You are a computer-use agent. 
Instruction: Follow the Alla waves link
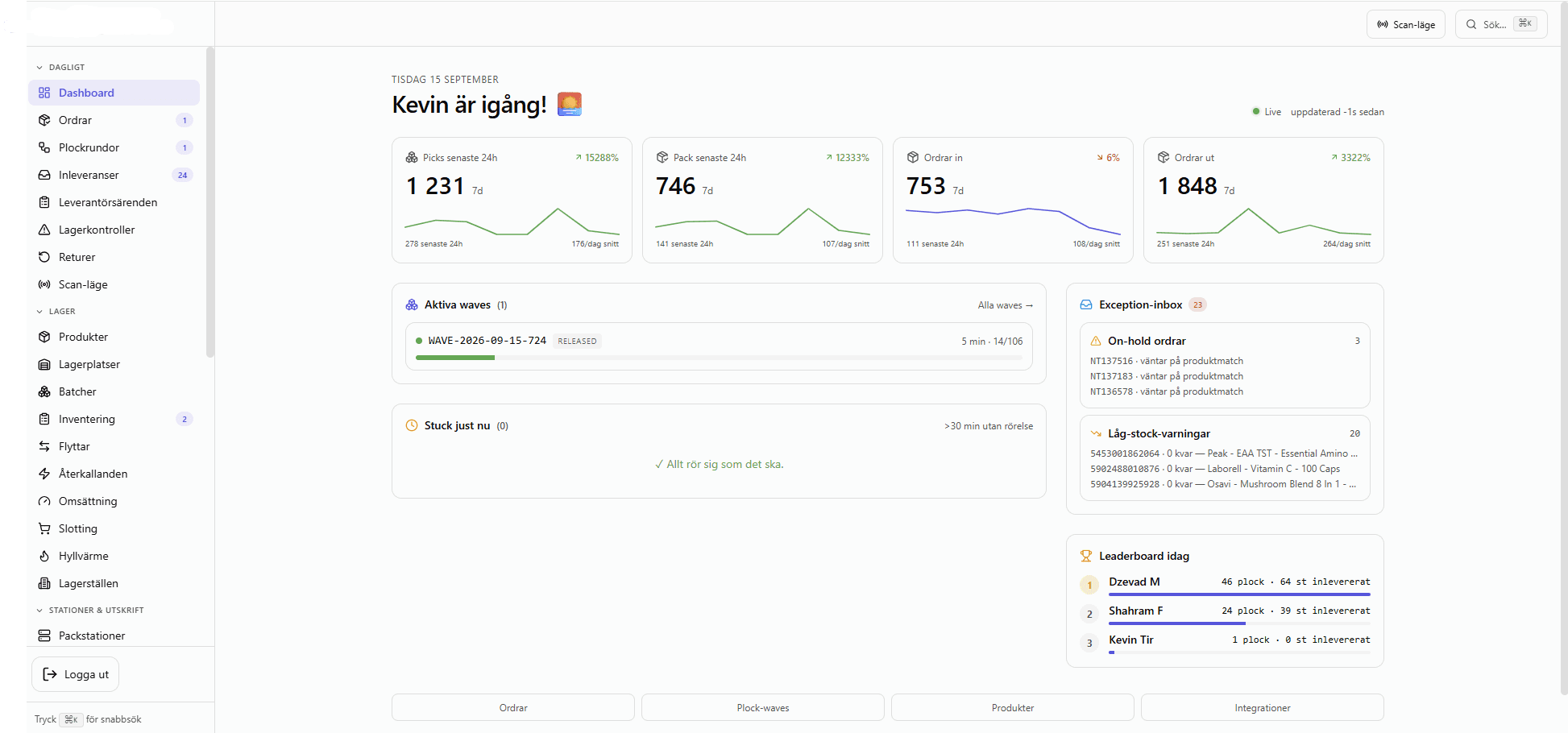click(1005, 305)
